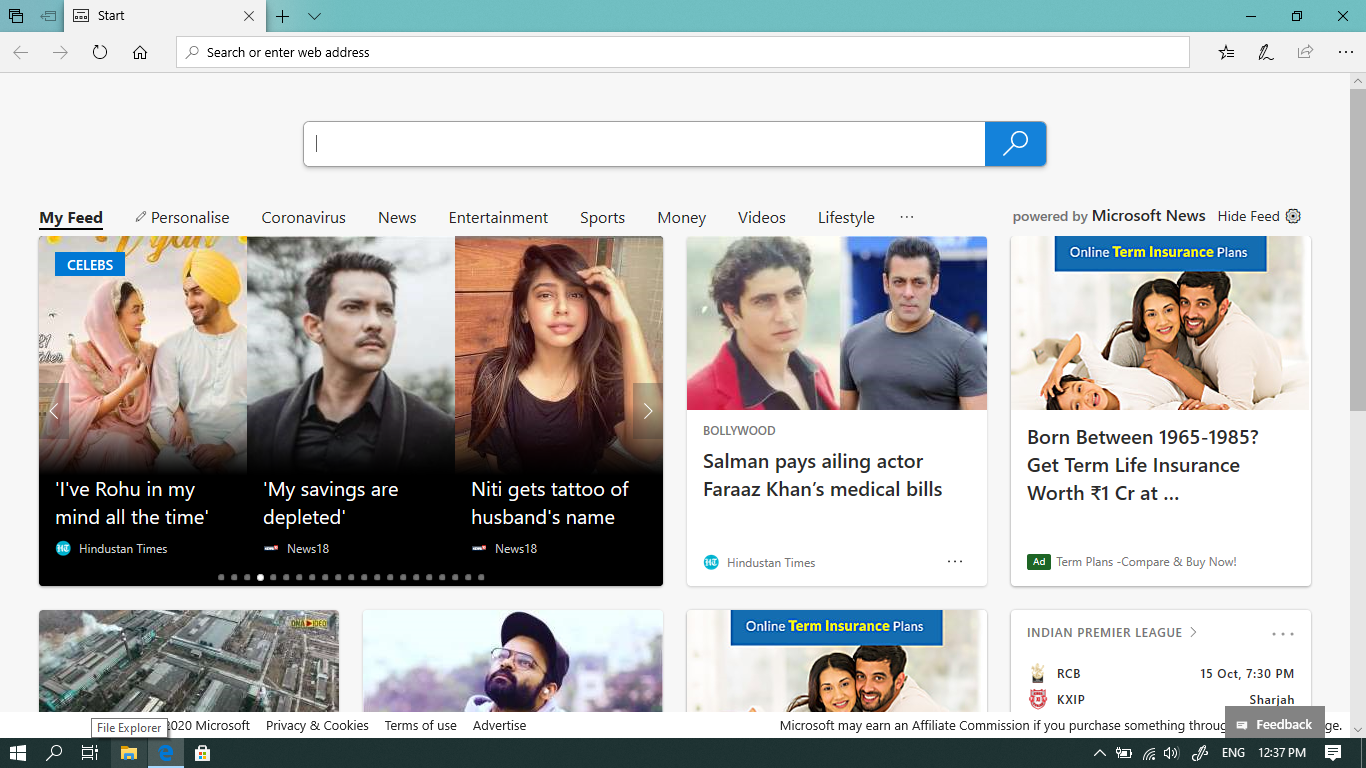Viewport: 1366px width, 768px height.
Task: Switch to the Coronavirus tab
Action: pyautogui.click(x=303, y=217)
